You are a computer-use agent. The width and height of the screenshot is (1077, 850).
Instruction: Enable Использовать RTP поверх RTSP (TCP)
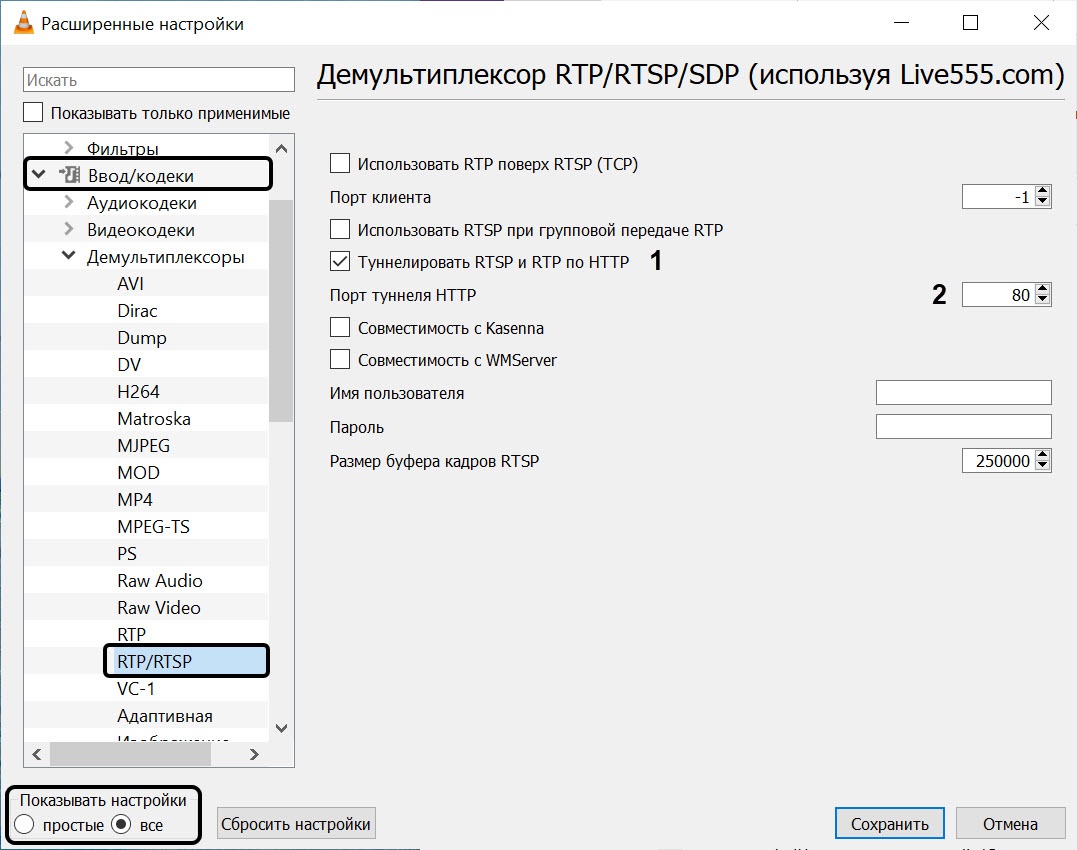pos(340,163)
